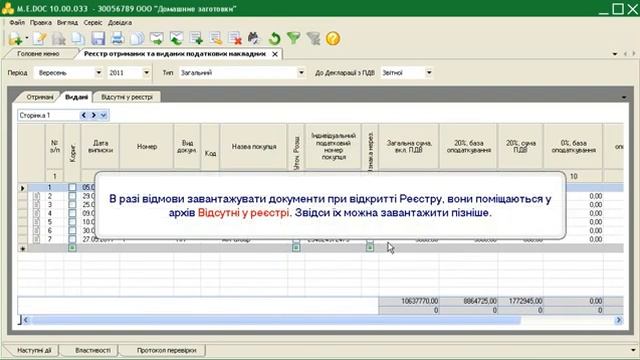Screen dimensions: 640x360
Task: Open the Наступні дії bottom tab
Action: pyautogui.click(x=34, y=350)
